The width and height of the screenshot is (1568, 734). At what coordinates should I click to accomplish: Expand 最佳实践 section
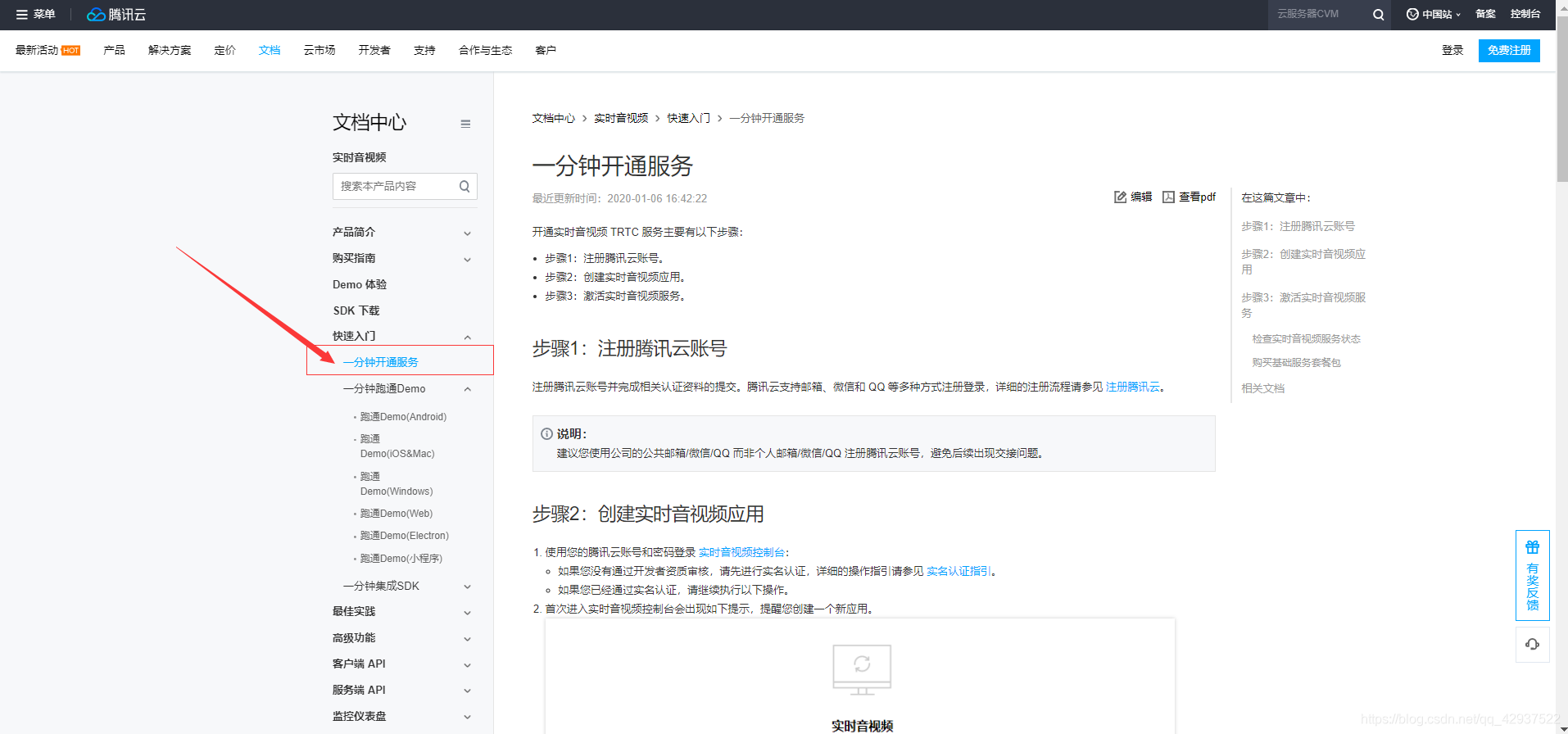click(x=467, y=612)
